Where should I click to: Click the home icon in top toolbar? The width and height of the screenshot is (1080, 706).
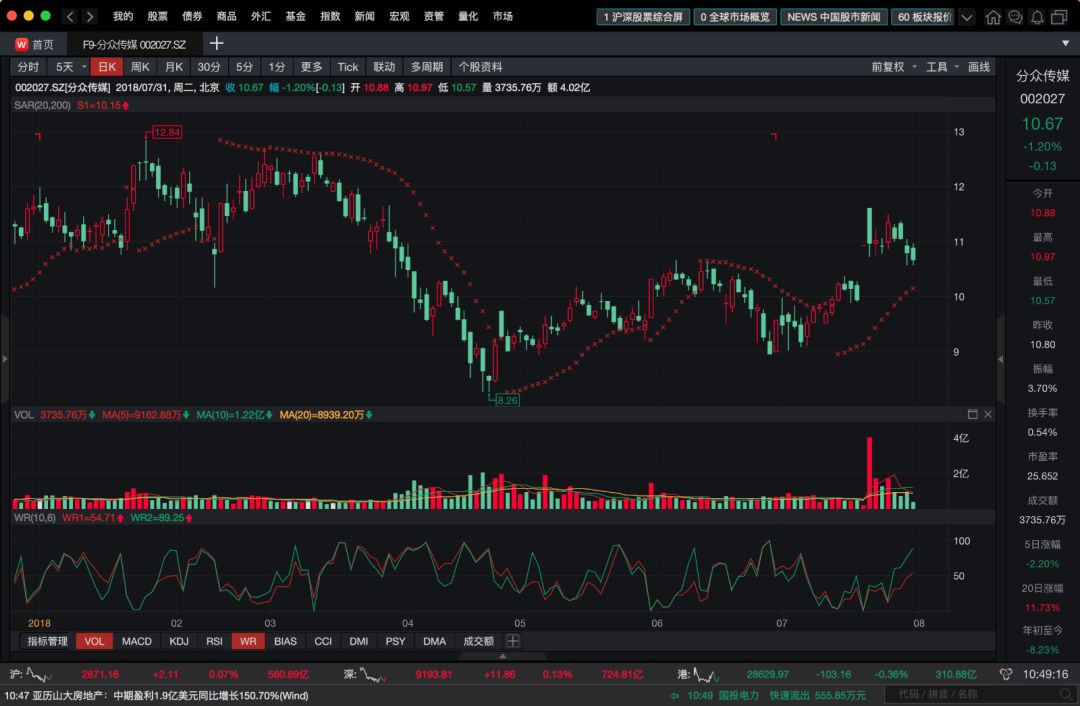(993, 17)
